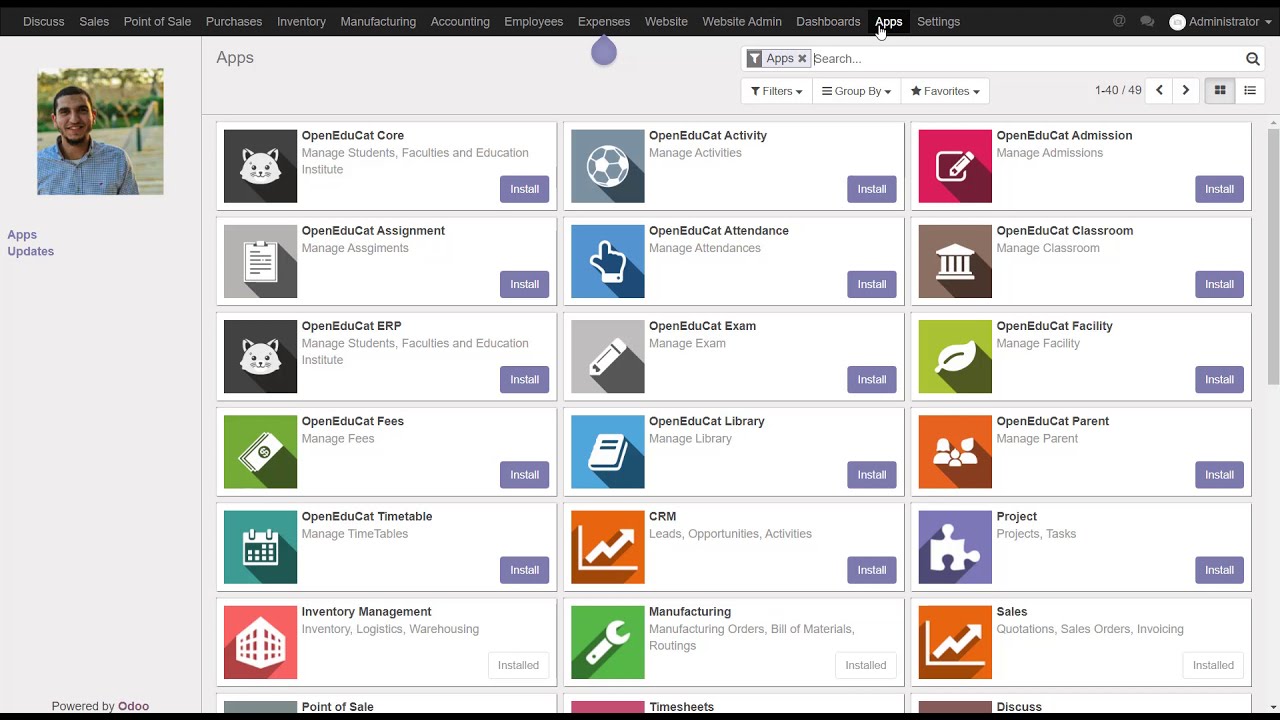
Task: Click the company logo photo
Action: coord(100,131)
